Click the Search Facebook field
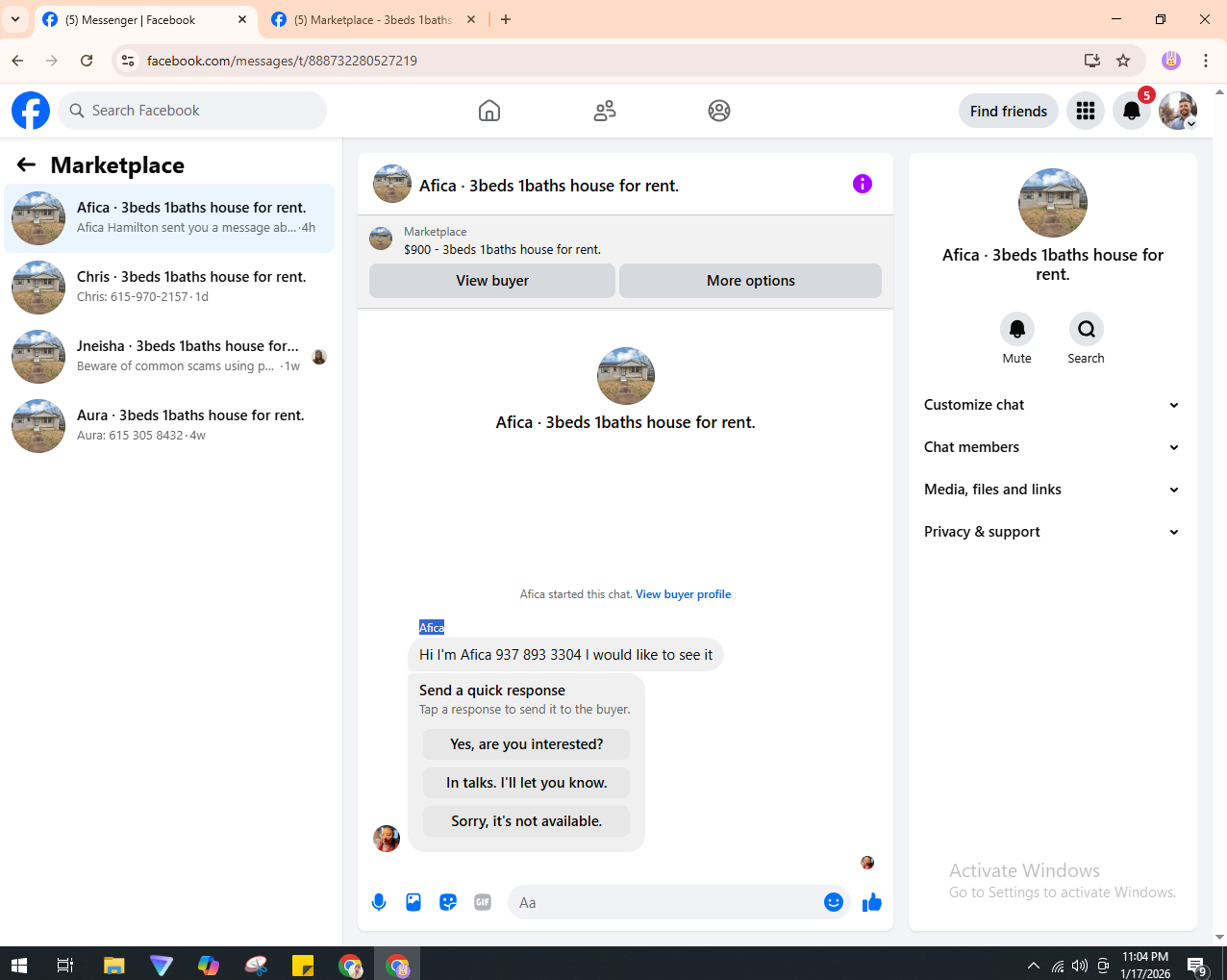The image size is (1227, 980). [x=192, y=111]
